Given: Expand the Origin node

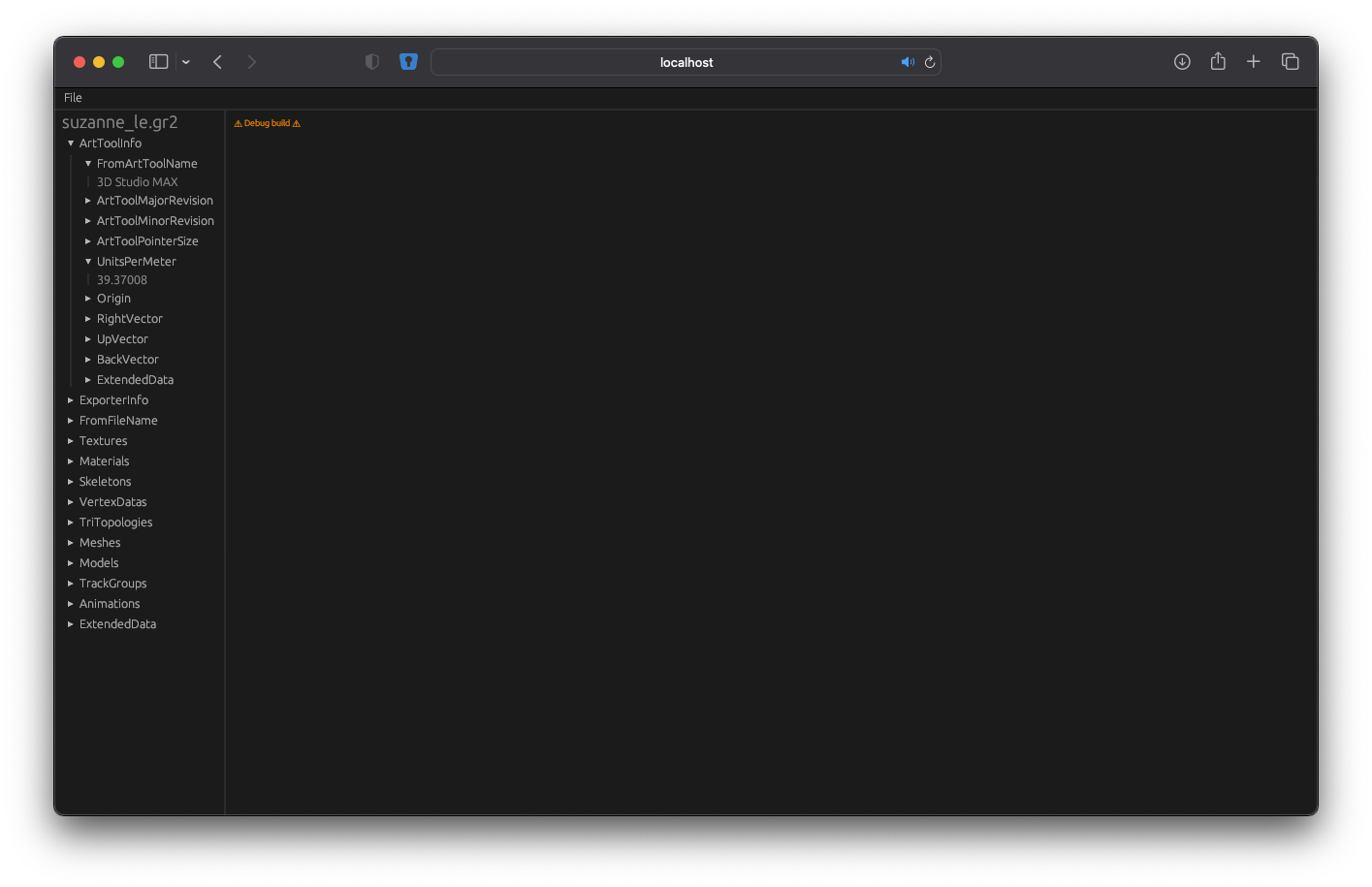Looking at the screenshot, I should coord(88,299).
